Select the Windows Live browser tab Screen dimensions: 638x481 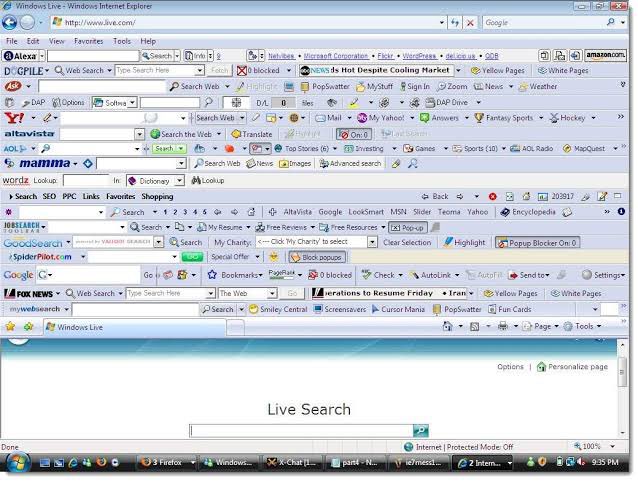coord(134,327)
